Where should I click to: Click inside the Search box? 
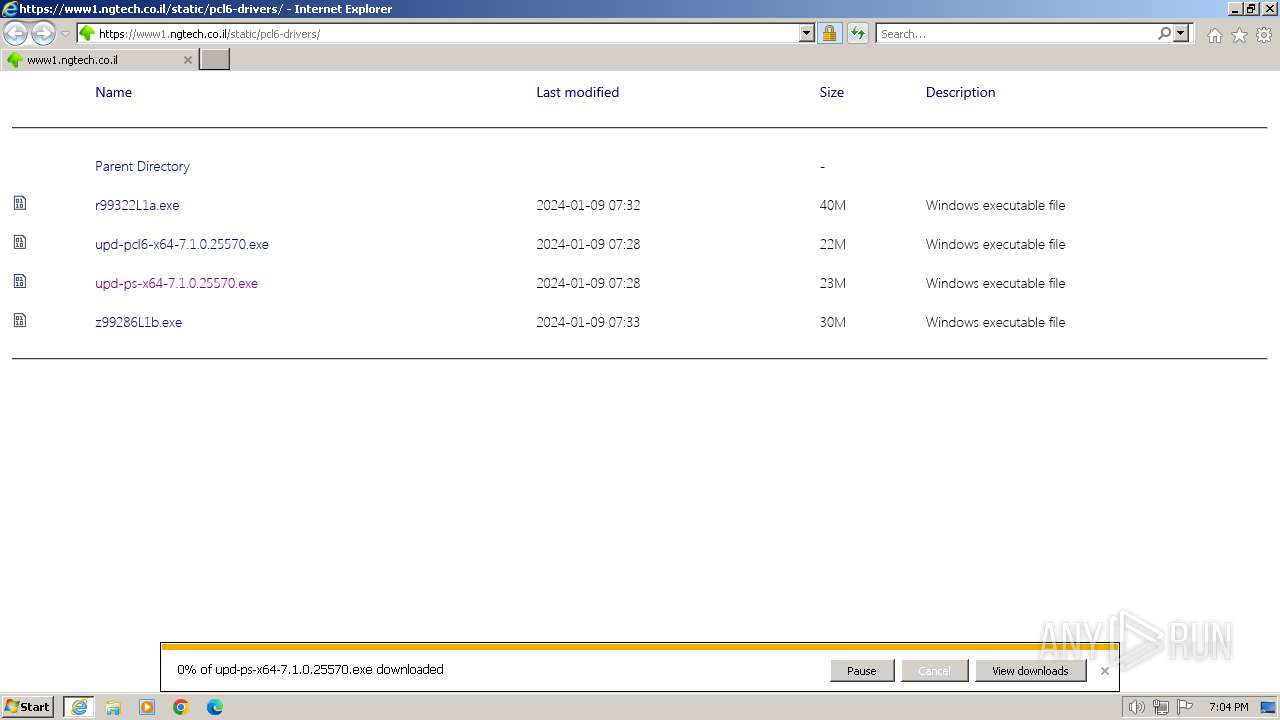pyautogui.click(x=1015, y=34)
